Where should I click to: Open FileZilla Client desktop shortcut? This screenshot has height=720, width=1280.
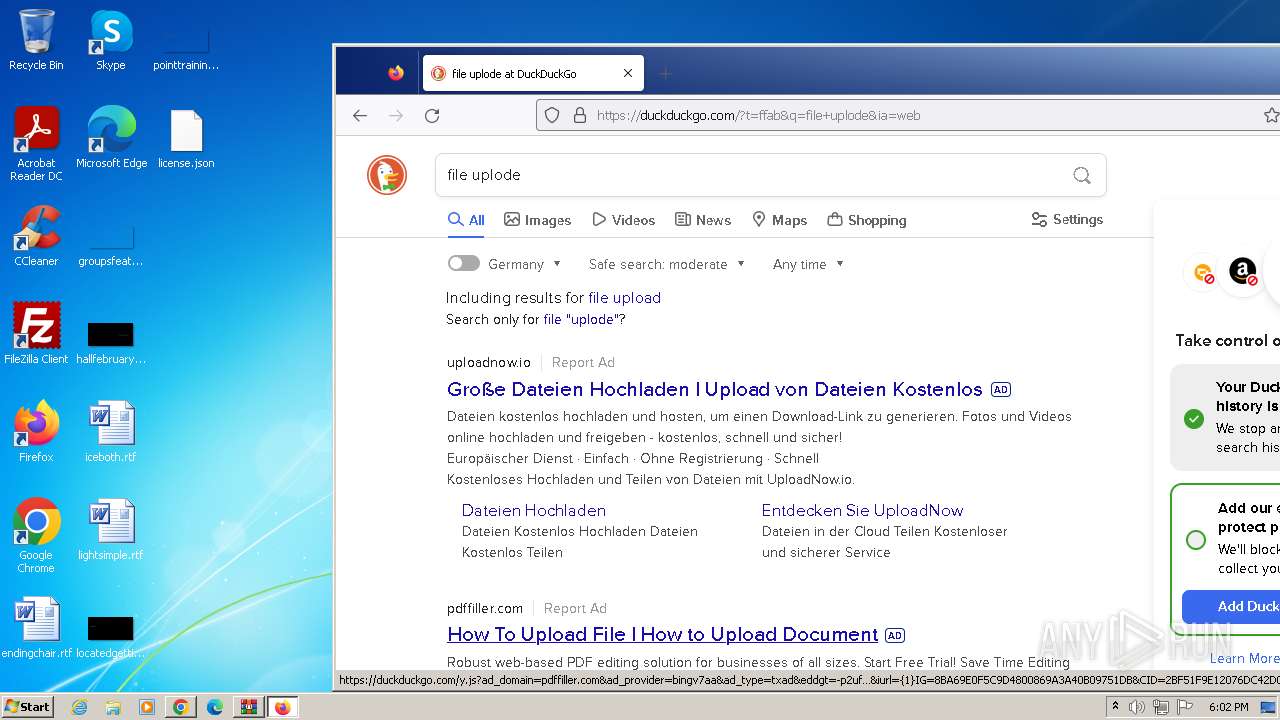36,334
